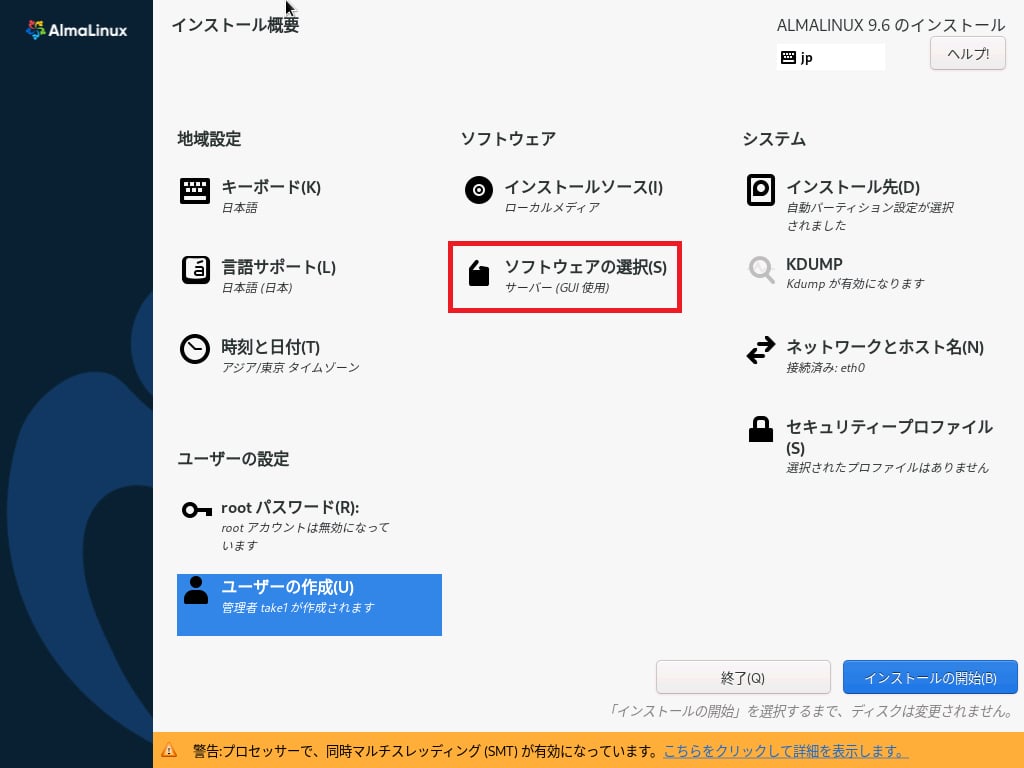Click the disc icon for インストールソース
1024x768 pixels.
pos(479,190)
